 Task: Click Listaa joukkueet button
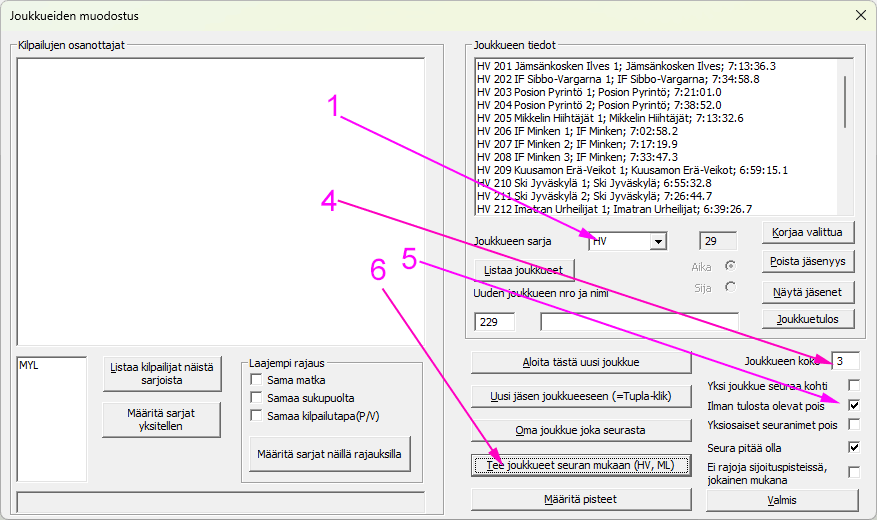coord(523,270)
